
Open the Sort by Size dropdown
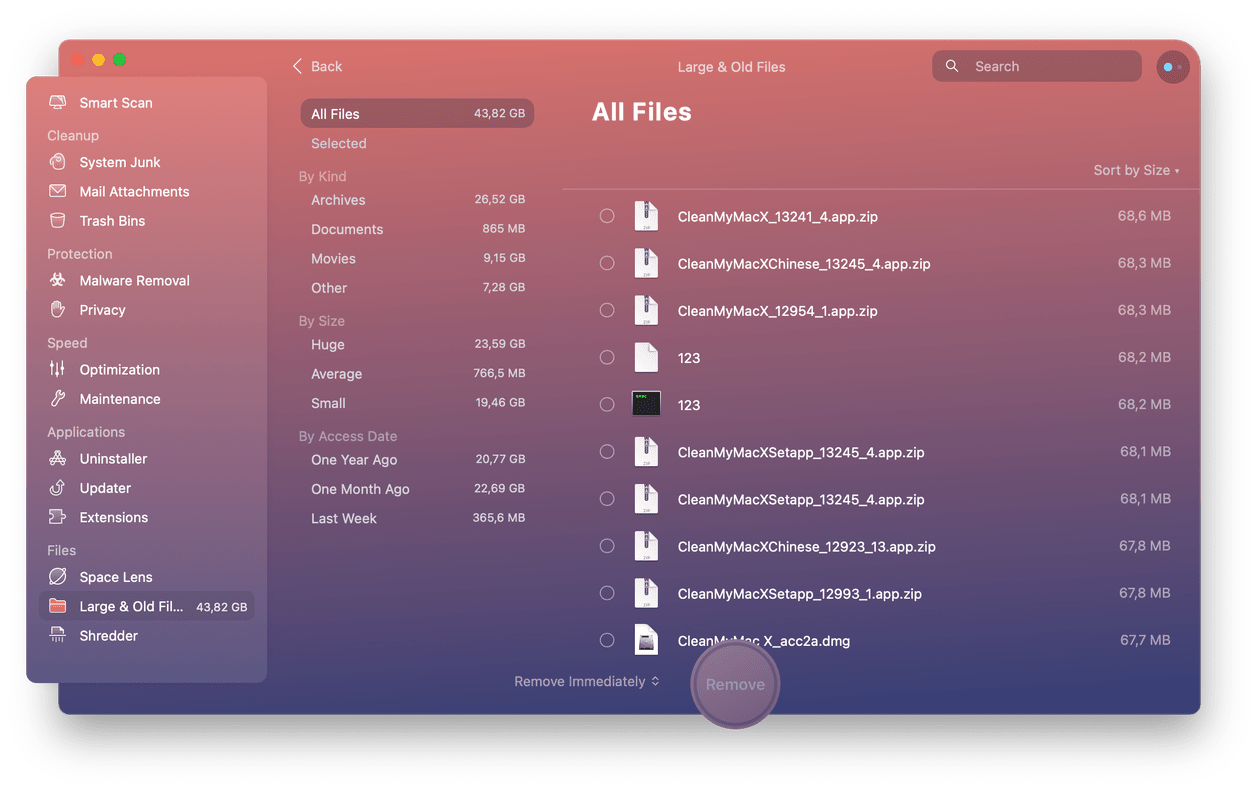pyautogui.click(x=1136, y=170)
